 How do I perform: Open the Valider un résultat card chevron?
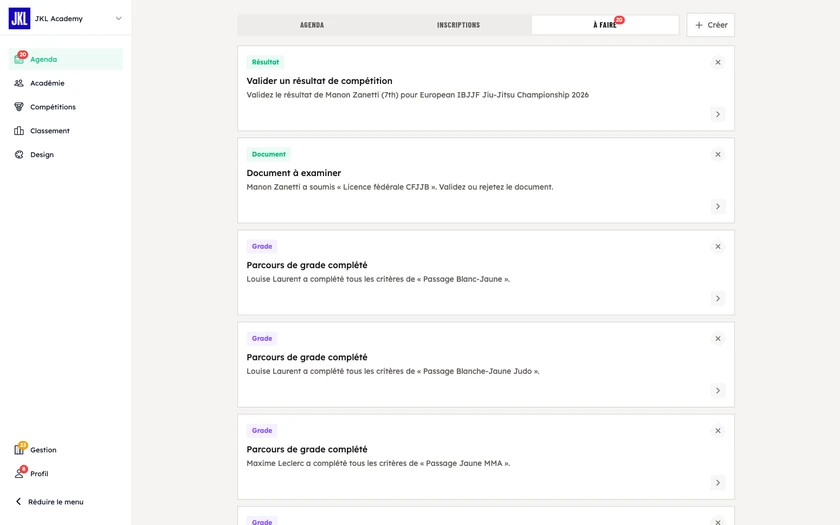coord(718,114)
